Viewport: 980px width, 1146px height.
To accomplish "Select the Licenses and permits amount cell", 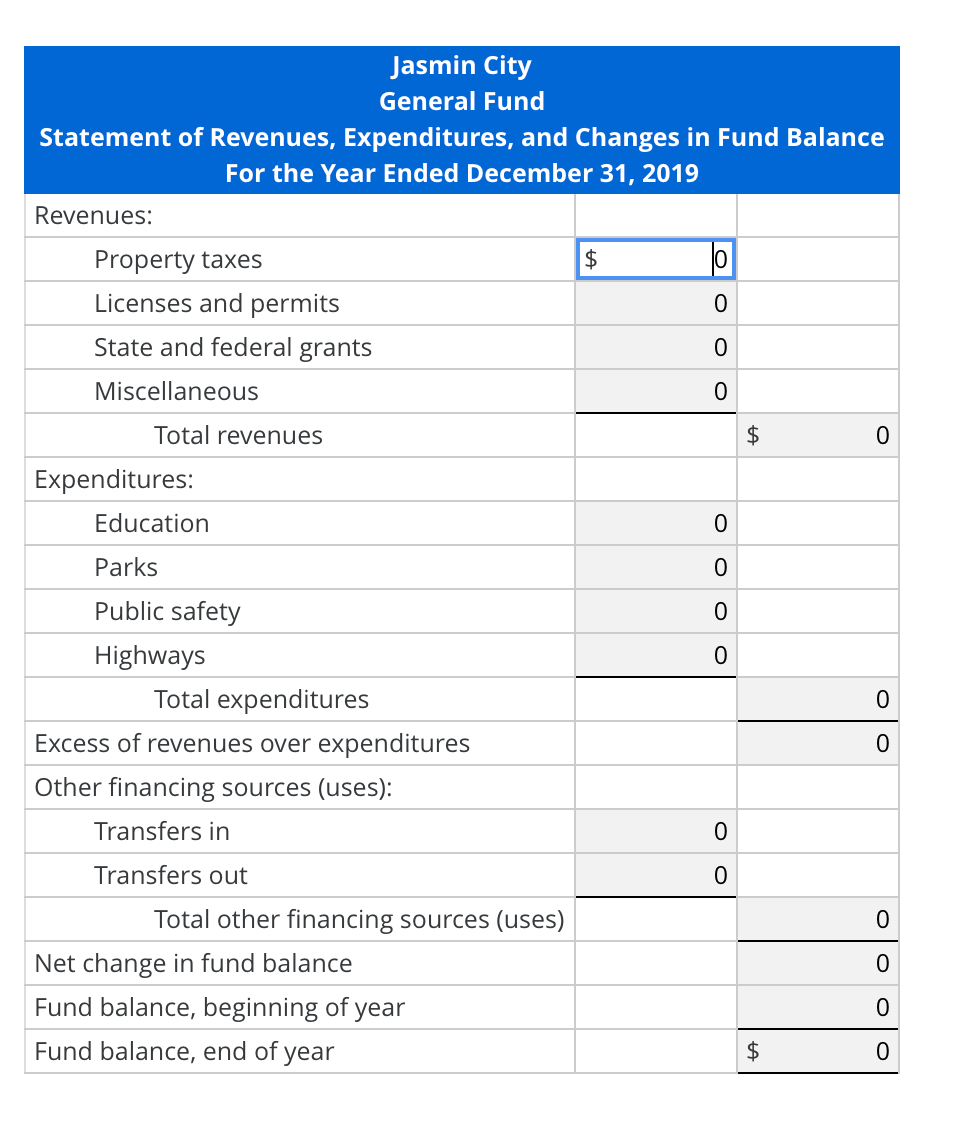I will [x=655, y=303].
